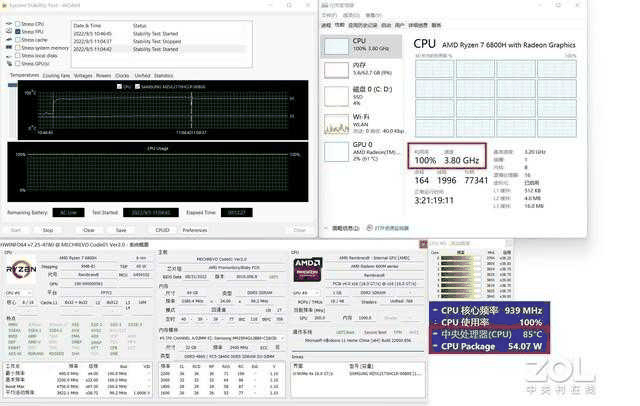Click the Ryzen logo in HWiNFO summary
This screenshot has width=640, height=406.
coord(21,269)
